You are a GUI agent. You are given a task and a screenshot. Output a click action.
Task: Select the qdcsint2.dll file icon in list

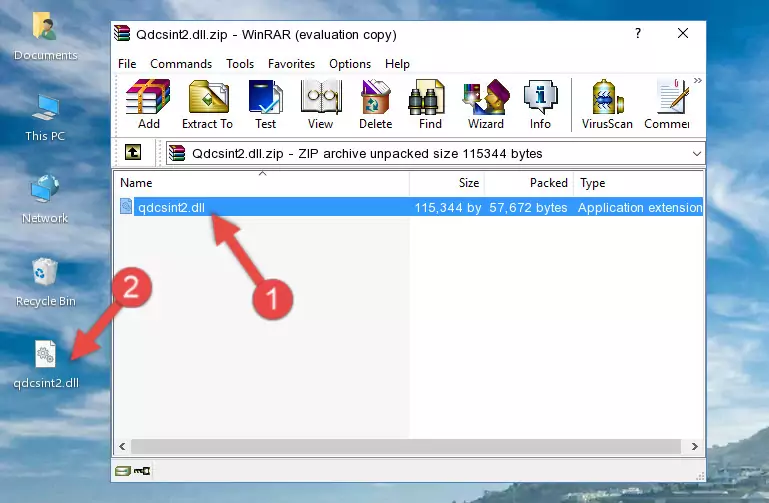tap(126, 206)
